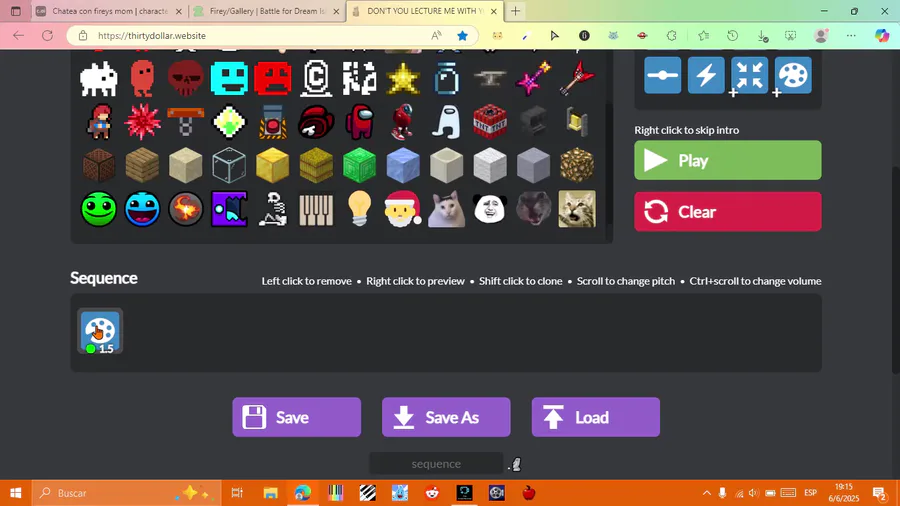Toggle the favorite star for this page
Viewport: 900px width, 506px height.
463,36
